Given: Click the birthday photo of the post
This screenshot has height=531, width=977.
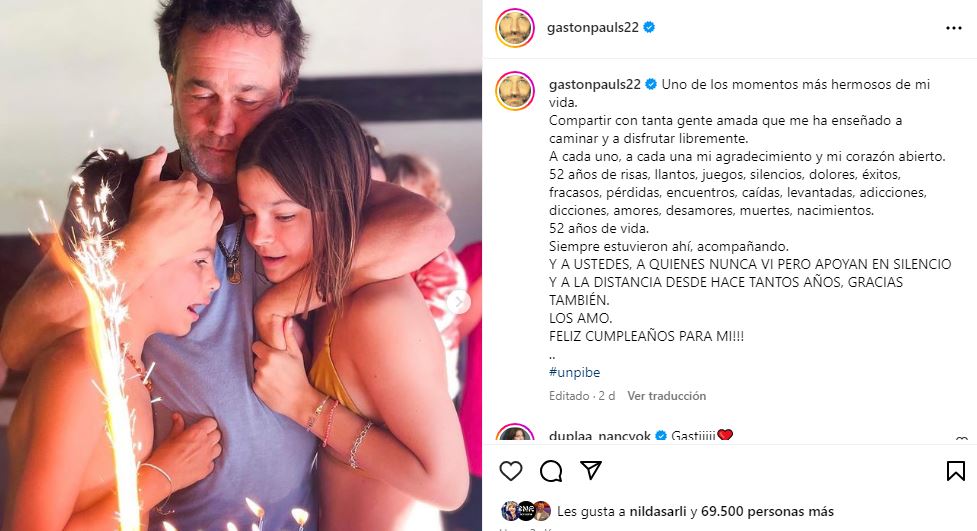Looking at the screenshot, I should coord(241,266).
